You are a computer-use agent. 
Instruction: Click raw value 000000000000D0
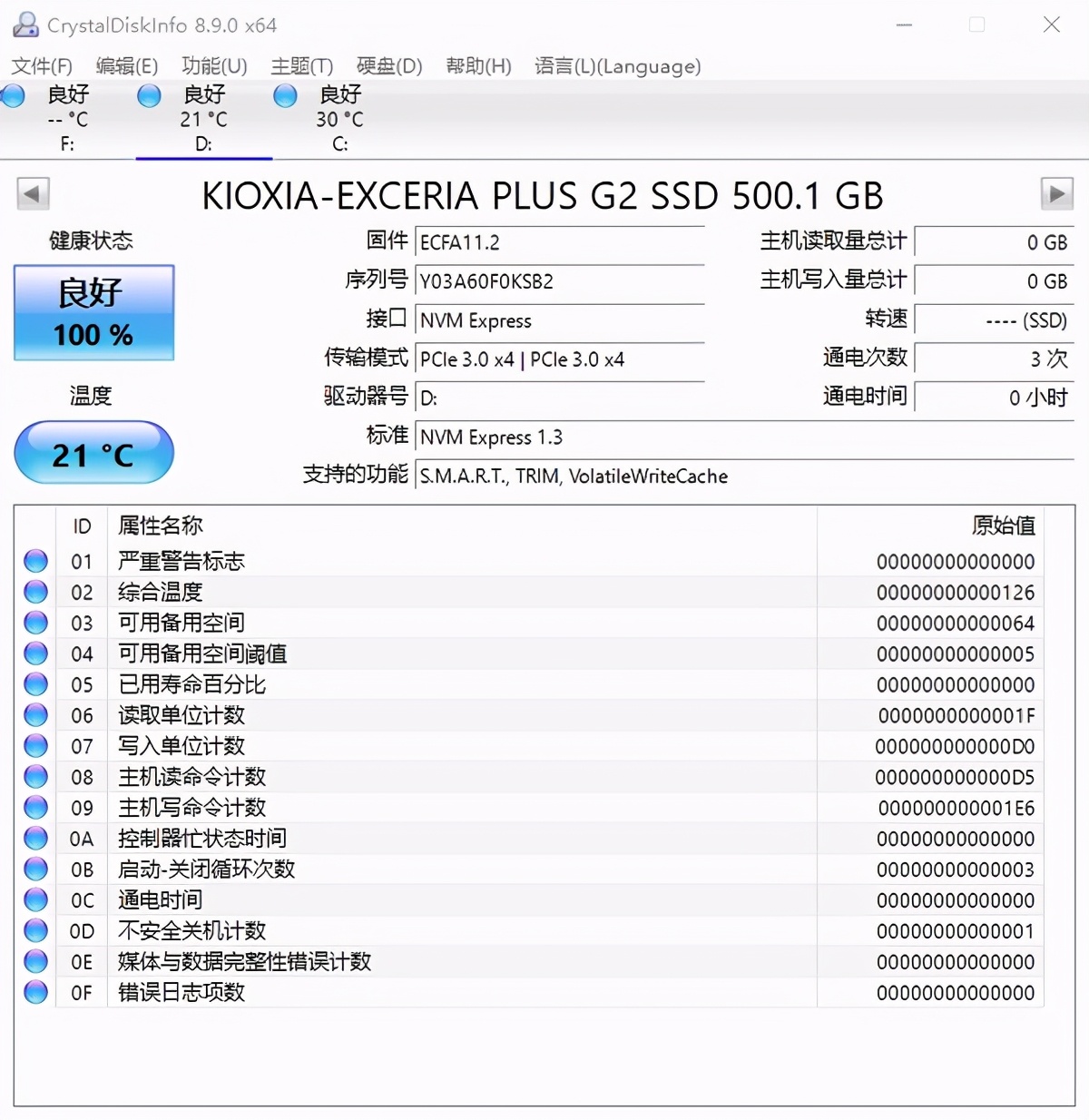955,747
